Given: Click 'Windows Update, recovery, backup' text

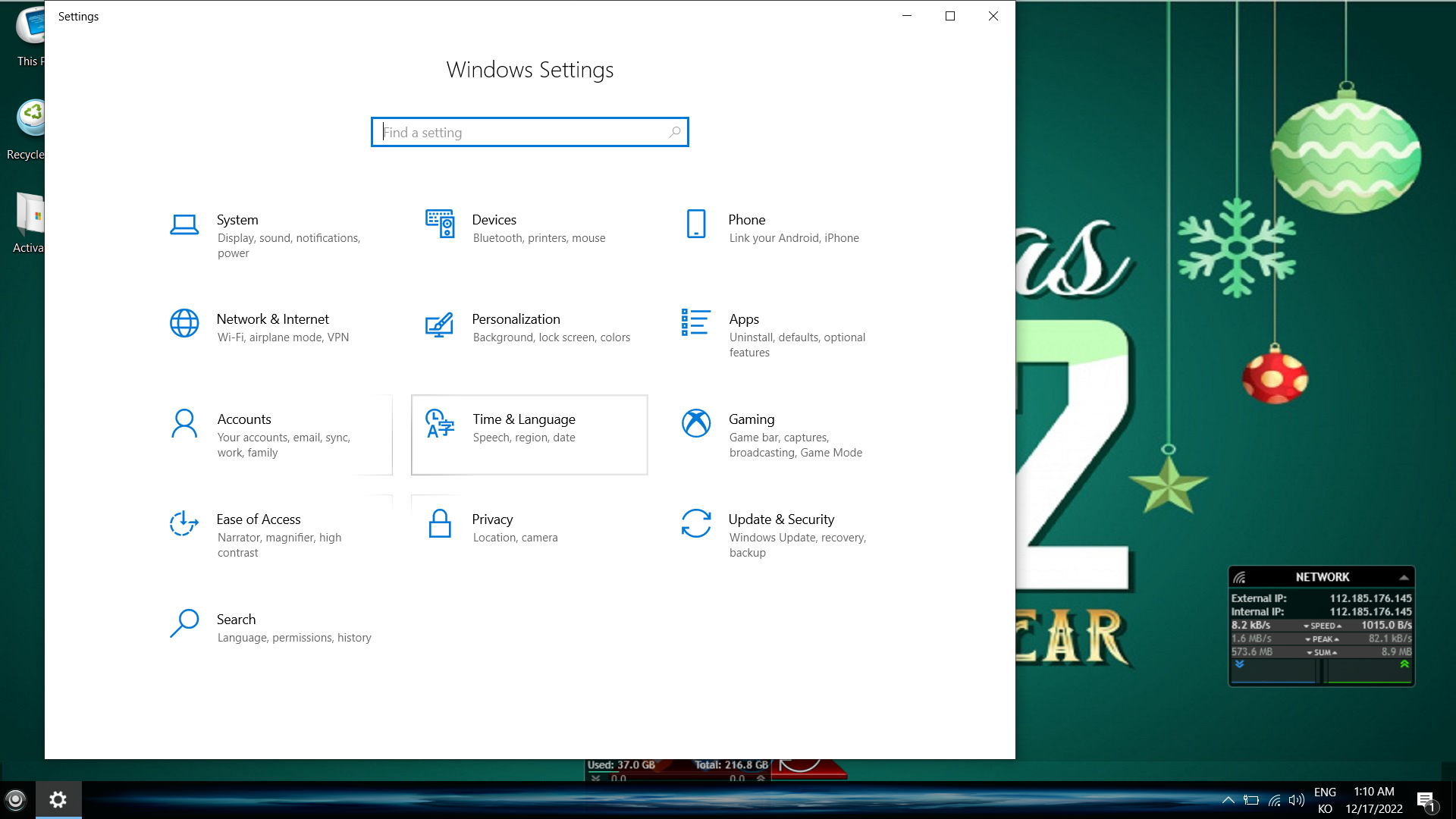Looking at the screenshot, I should click(797, 545).
